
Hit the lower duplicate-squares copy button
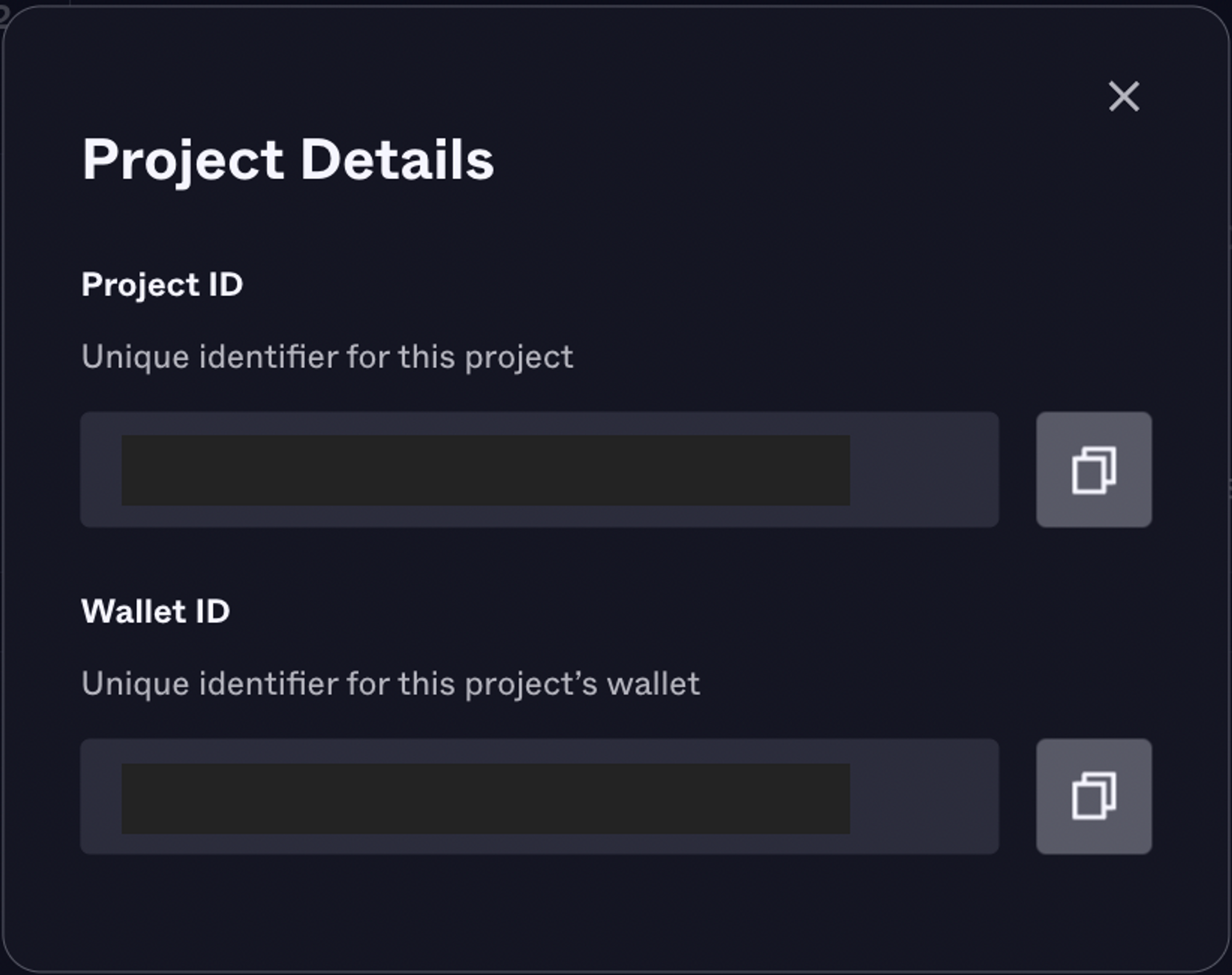1093,796
